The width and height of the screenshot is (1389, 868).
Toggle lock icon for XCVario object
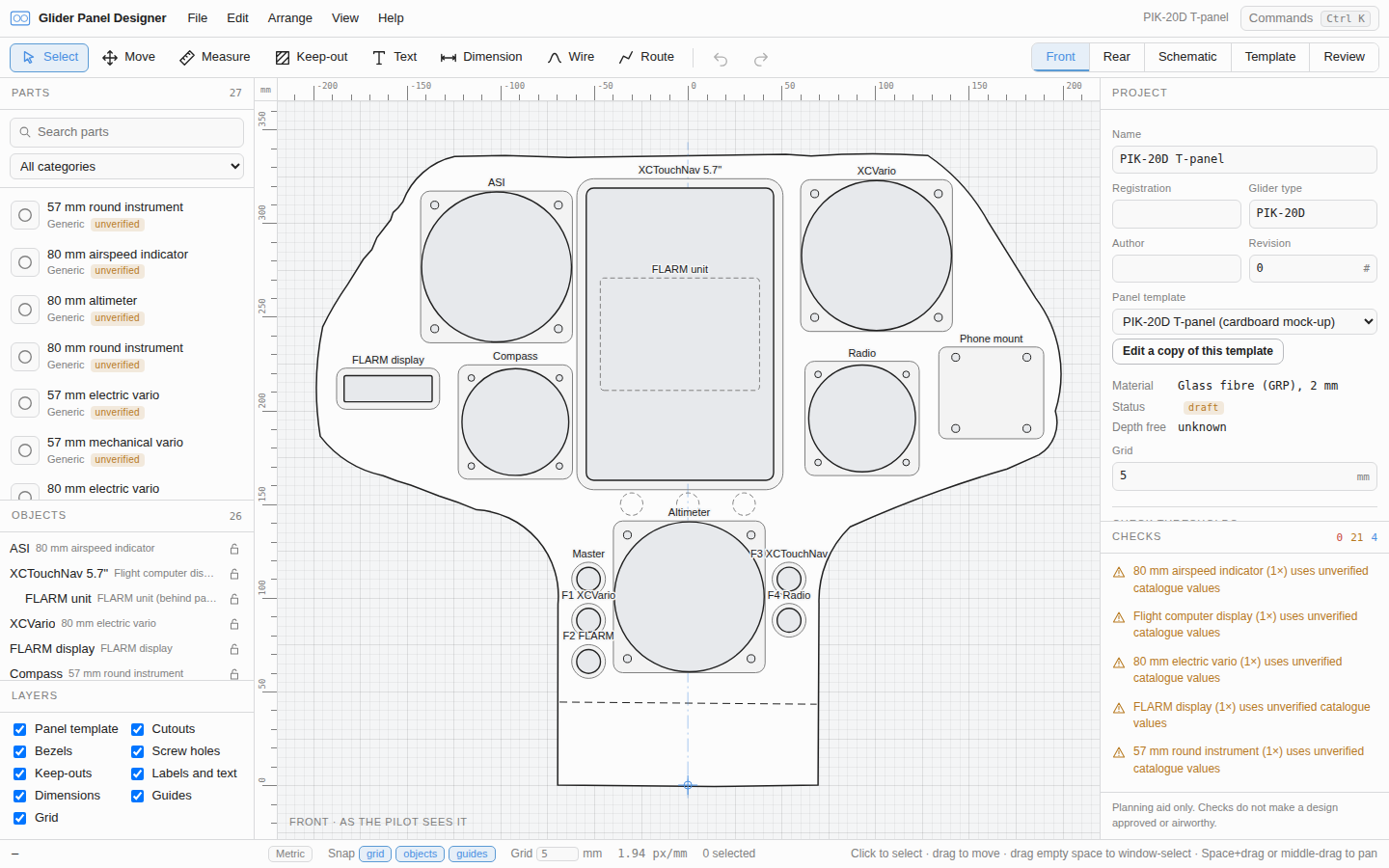[234, 624]
